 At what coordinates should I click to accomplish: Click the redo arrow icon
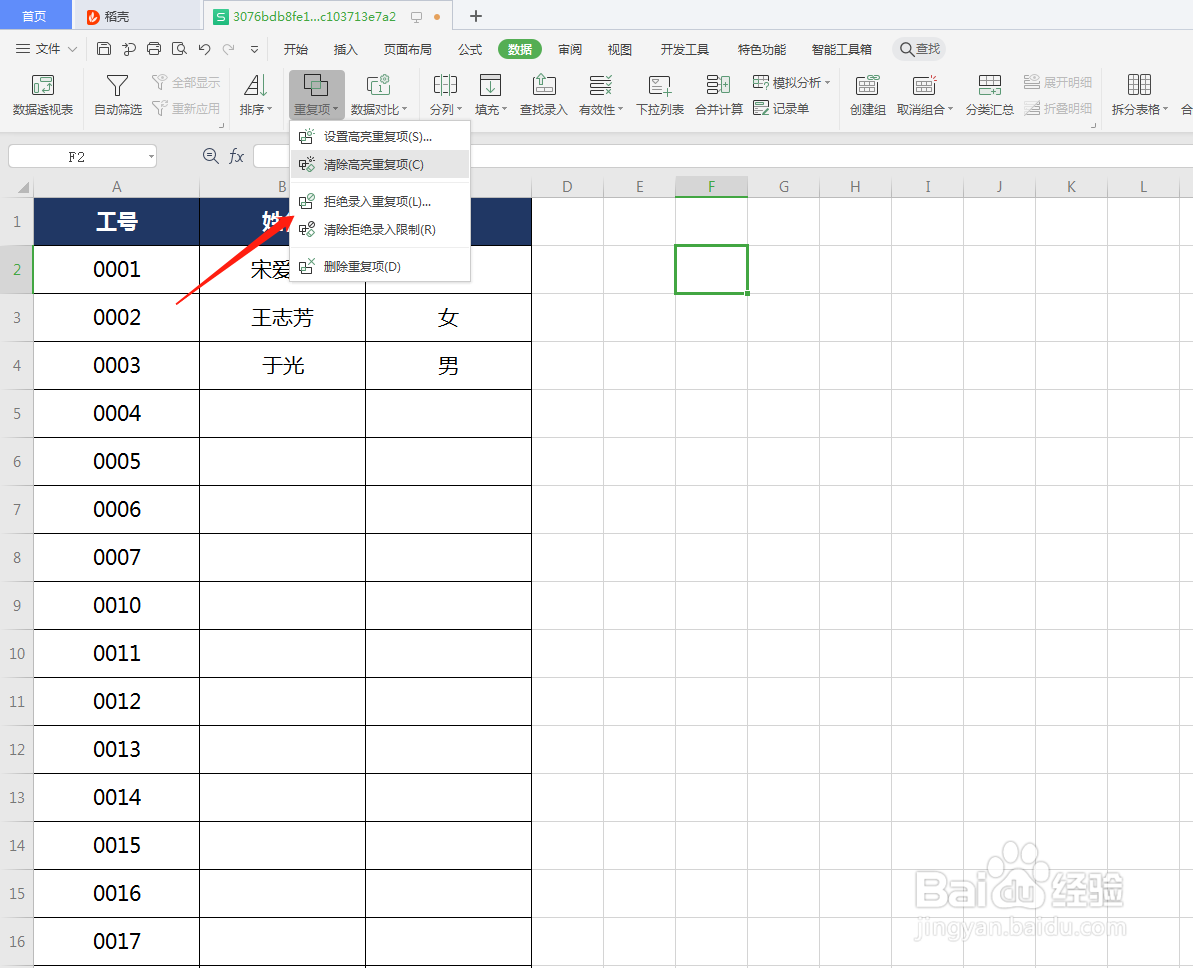[x=228, y=49]
